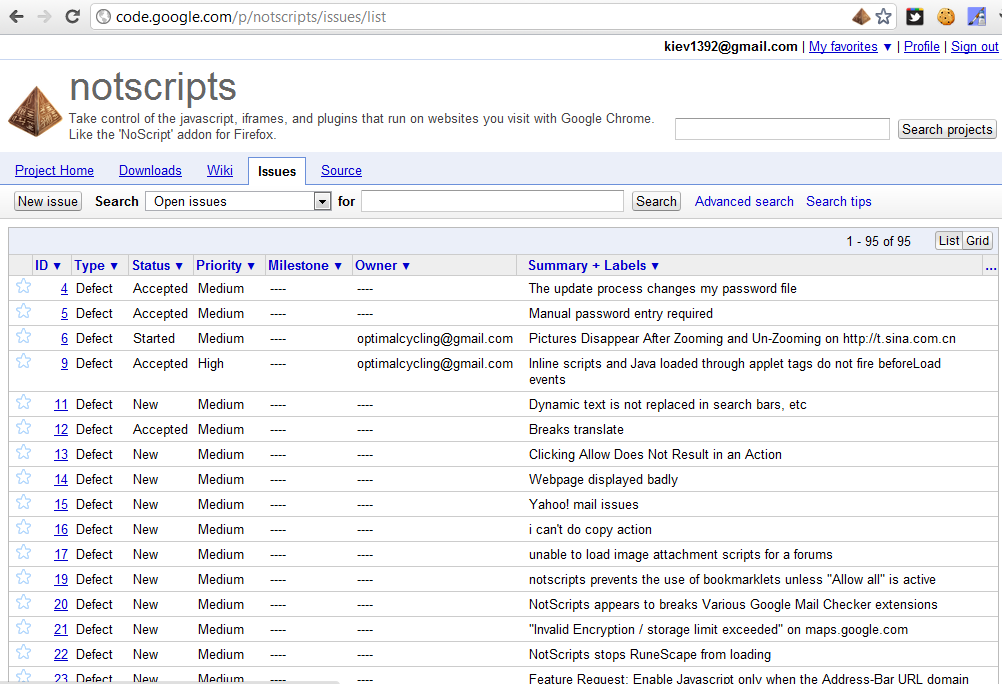Viewport: 1002px width, 684px height.
Task: Switch to Grid view
Action: (x=977, y=240)
